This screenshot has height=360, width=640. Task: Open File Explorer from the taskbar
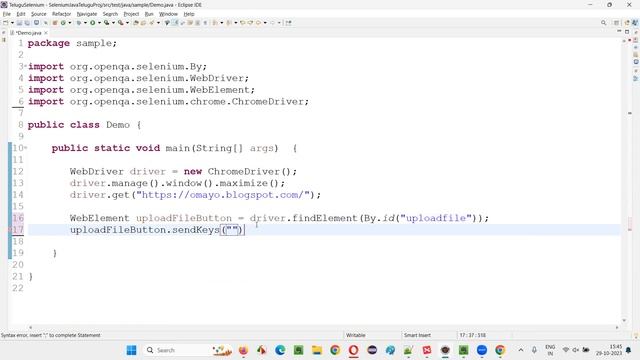(x=317, y=350)
